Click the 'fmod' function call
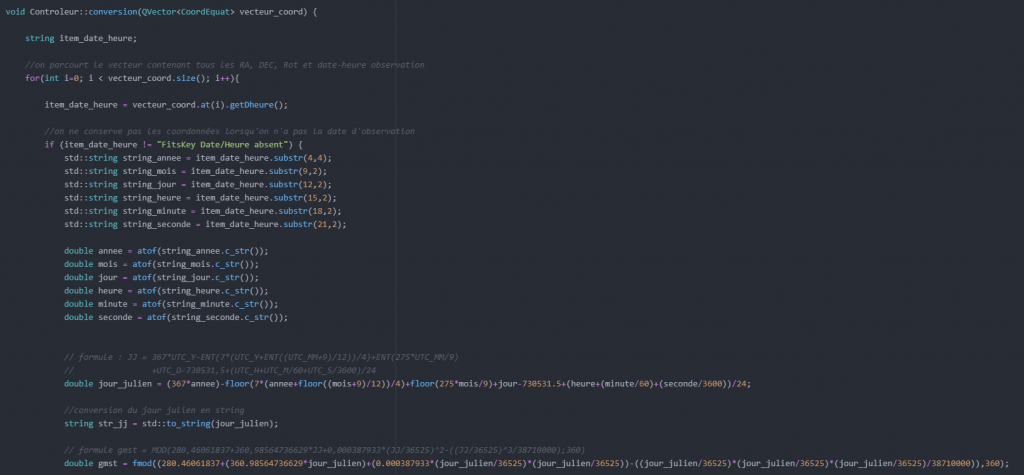Screen dimensions: 1024x475 click(140, 463)
